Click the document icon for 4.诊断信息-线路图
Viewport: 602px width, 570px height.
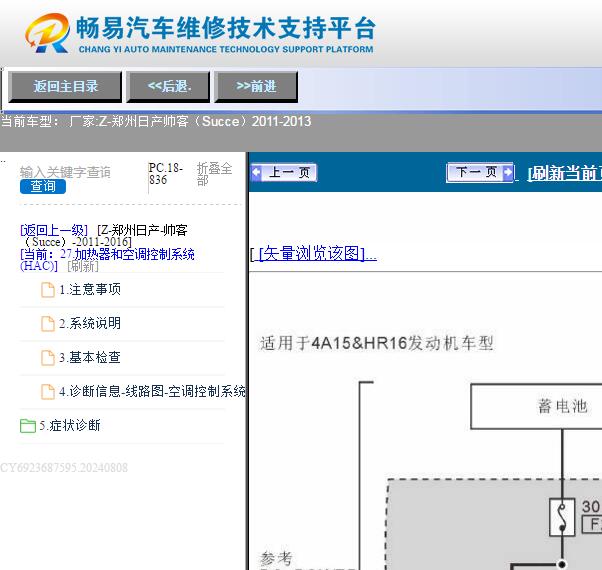pyautogui.click(x=48, y=392)
